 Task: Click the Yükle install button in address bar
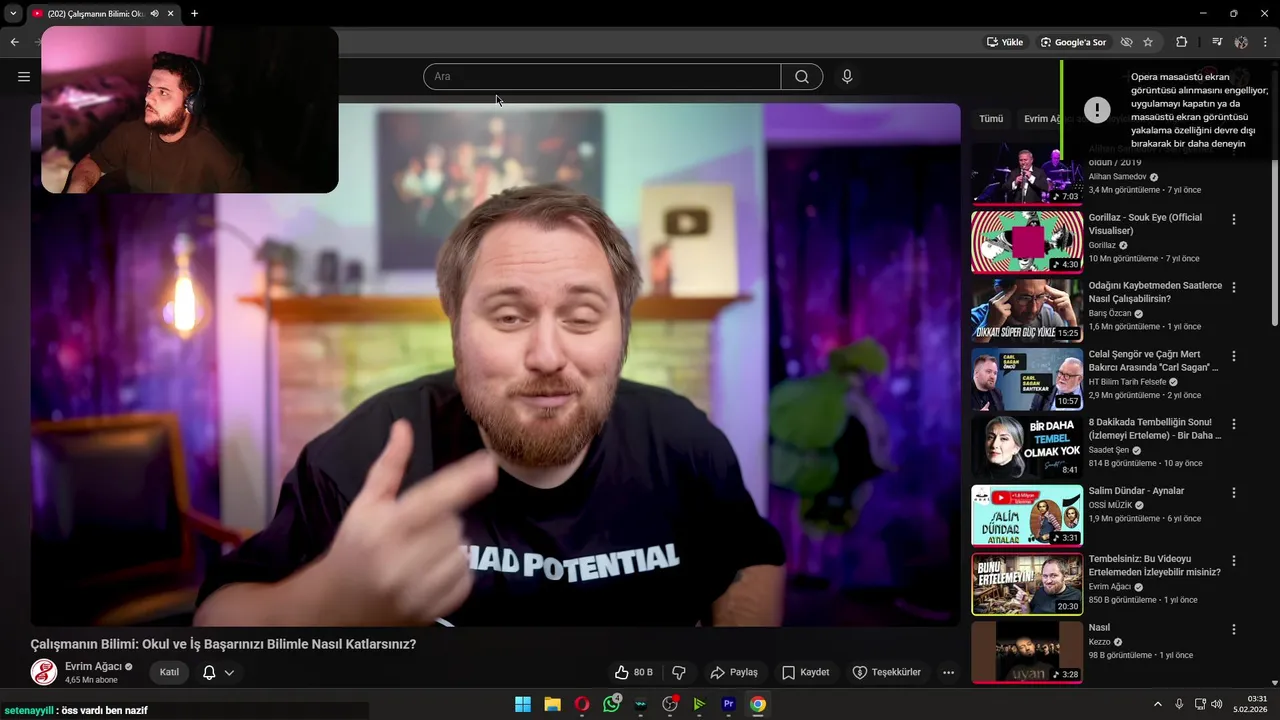1005,42
